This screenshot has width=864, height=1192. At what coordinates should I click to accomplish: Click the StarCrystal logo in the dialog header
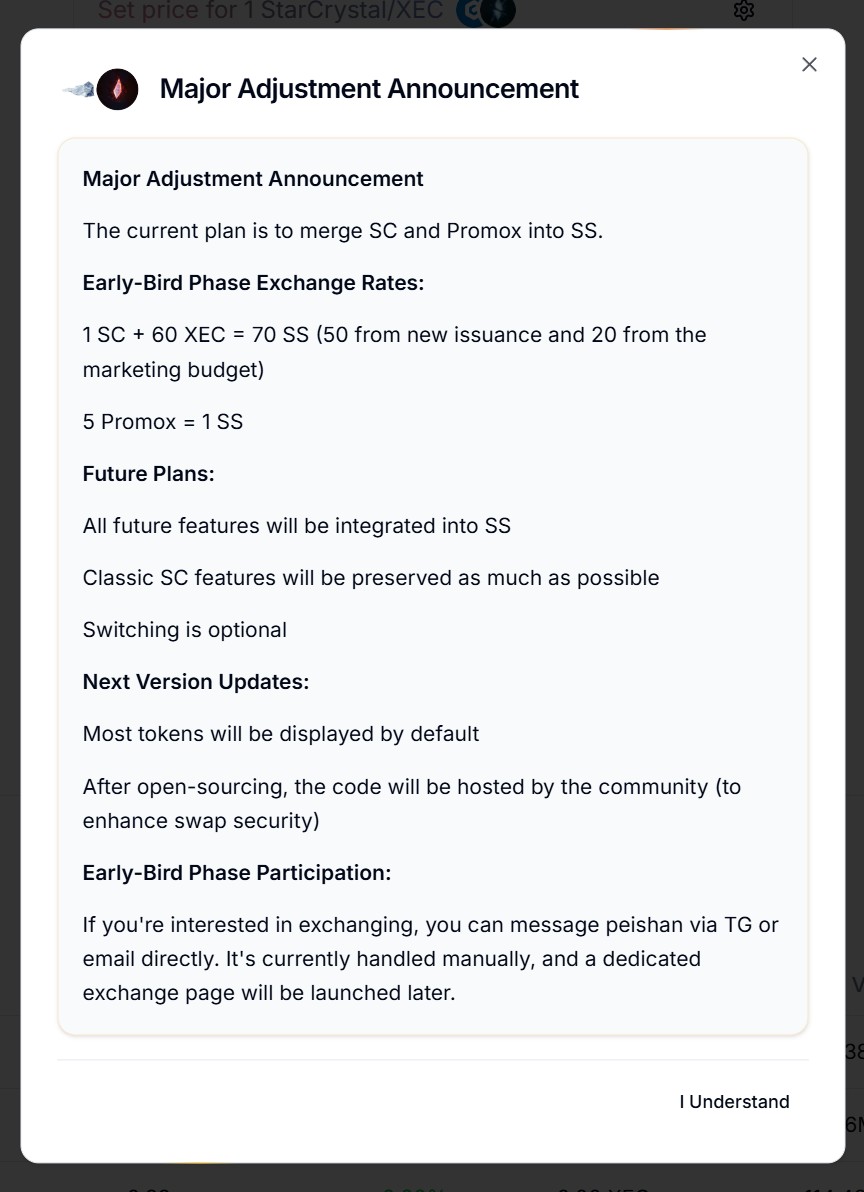tap(117, 90)
